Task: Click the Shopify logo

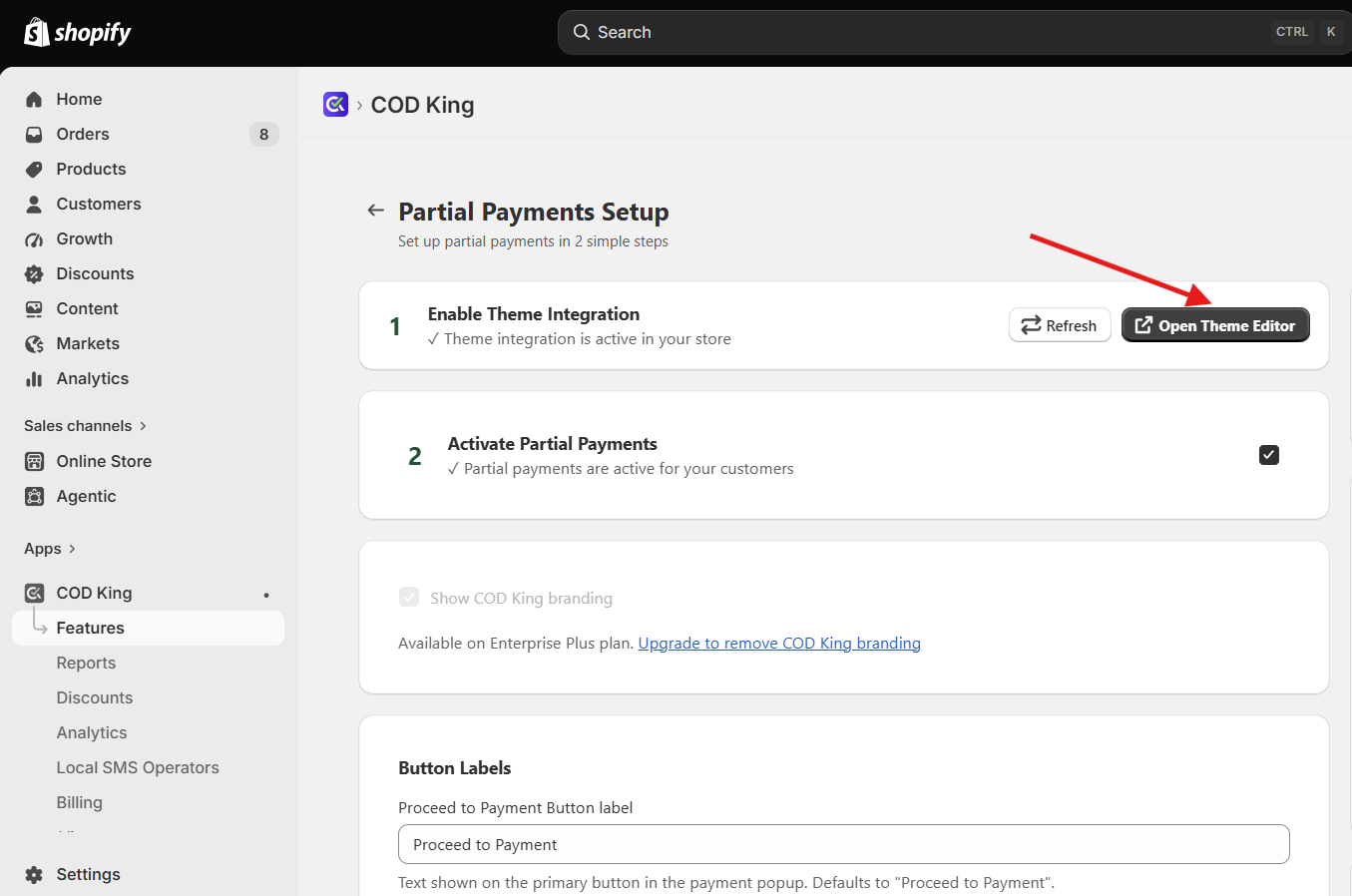Action: (78, 32)
